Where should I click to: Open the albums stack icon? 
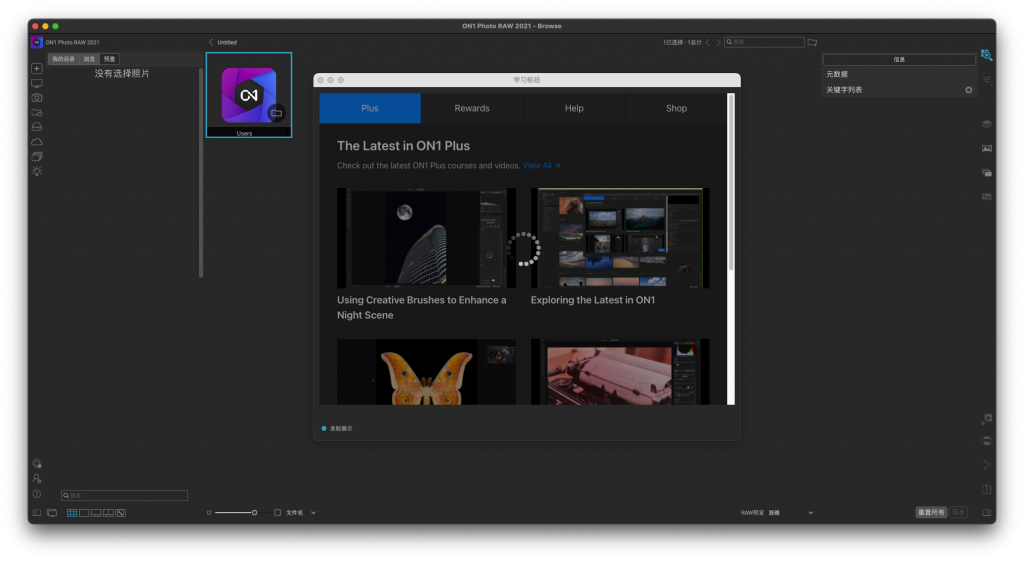(37, 156)
